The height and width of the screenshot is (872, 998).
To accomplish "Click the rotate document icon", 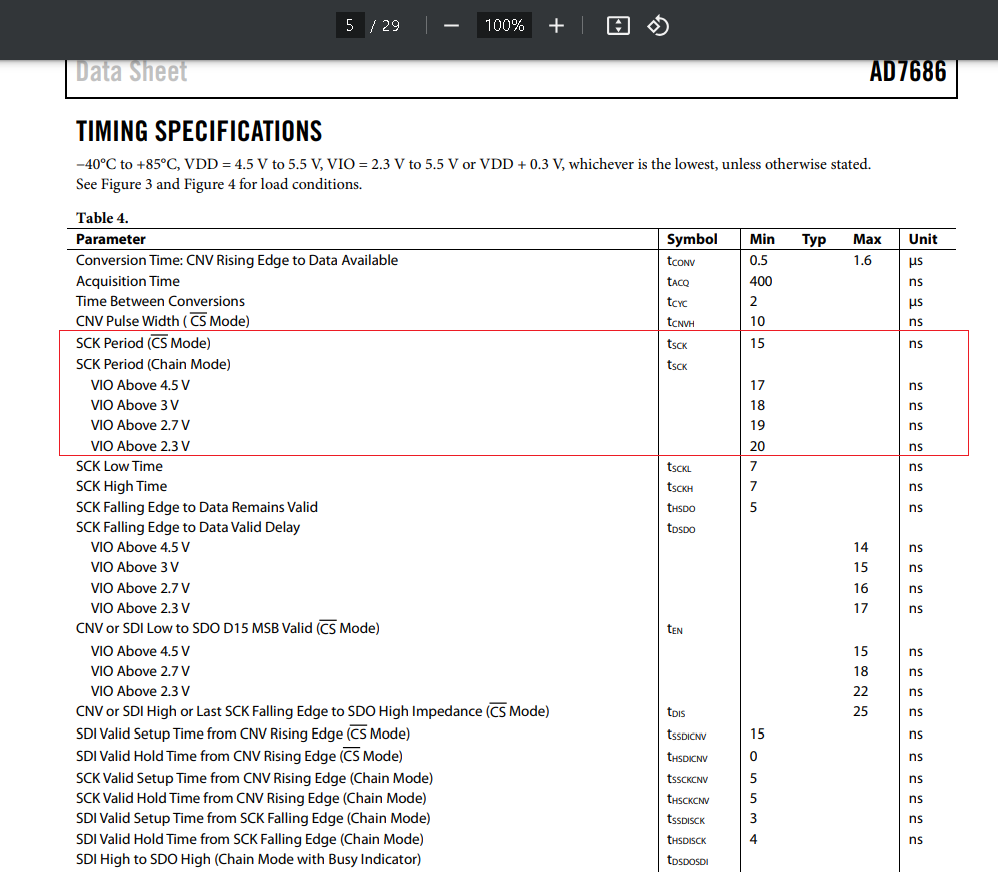I will pyautogui.click(x=658, y=25).
